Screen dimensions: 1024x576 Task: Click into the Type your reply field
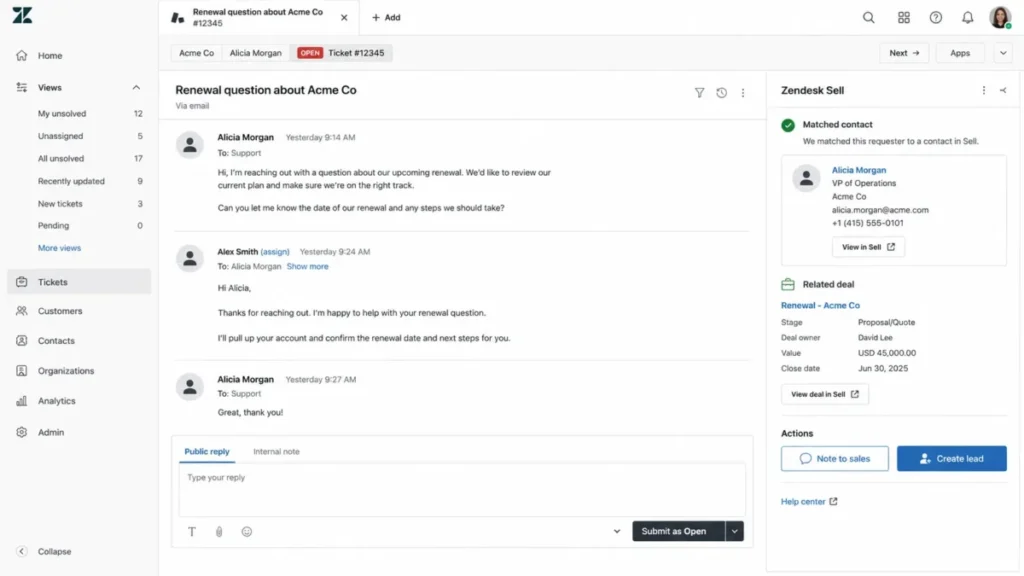click(x=462, y=490)
